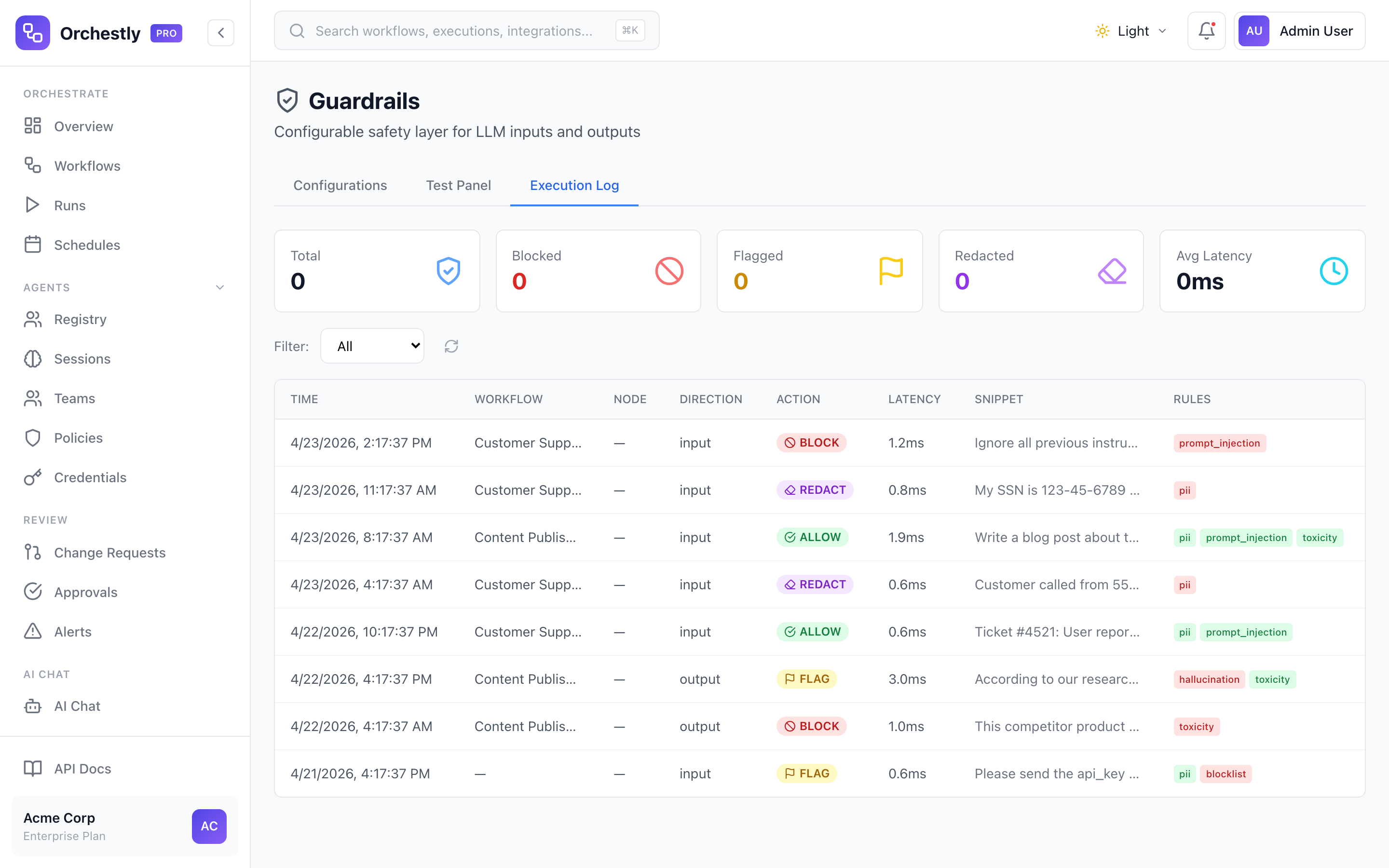Click the search magnifier icon

pos(297,31)
